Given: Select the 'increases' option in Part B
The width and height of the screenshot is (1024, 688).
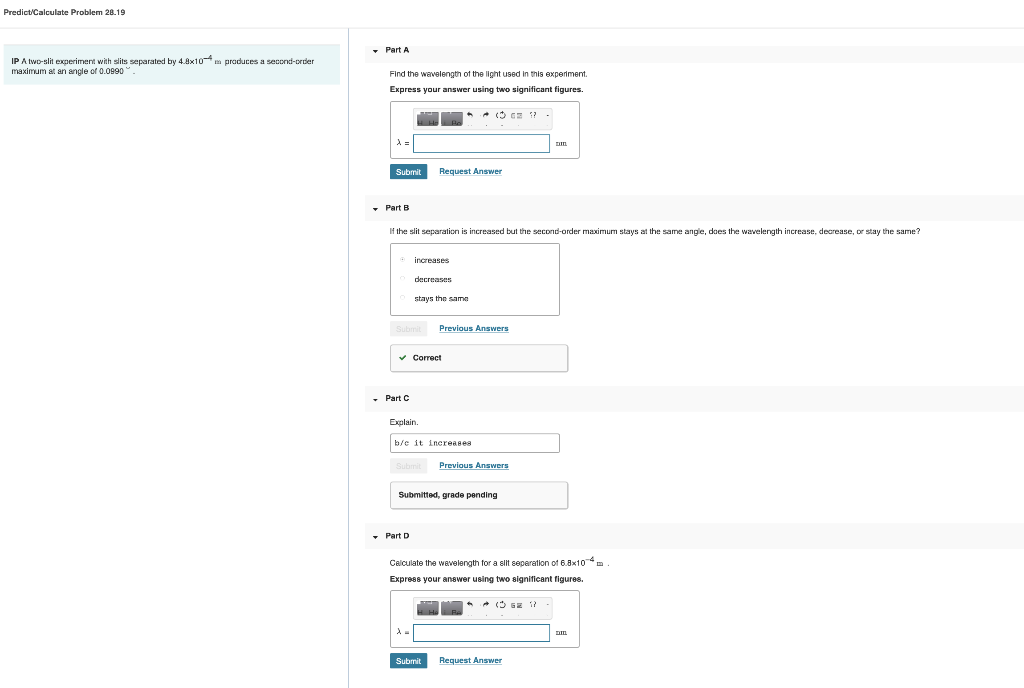Looking at the screenshot, I should point(401,259).
